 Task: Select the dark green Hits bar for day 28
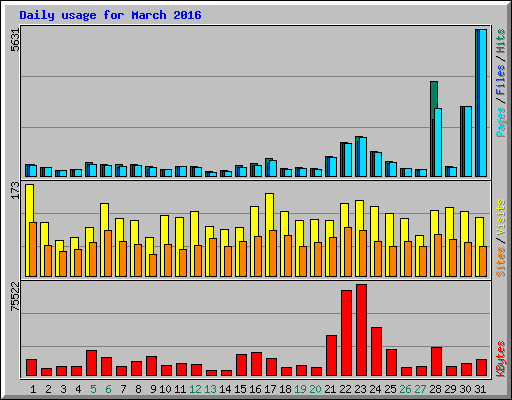tap(434, 100)
